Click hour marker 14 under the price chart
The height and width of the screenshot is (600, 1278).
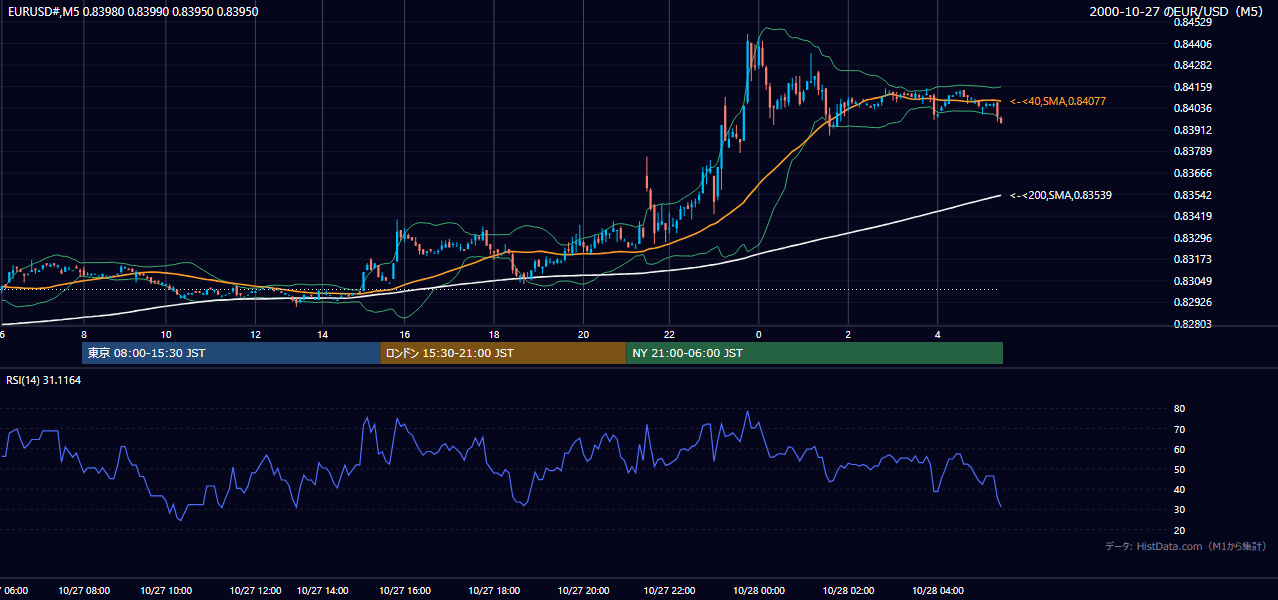coord(322,334)
